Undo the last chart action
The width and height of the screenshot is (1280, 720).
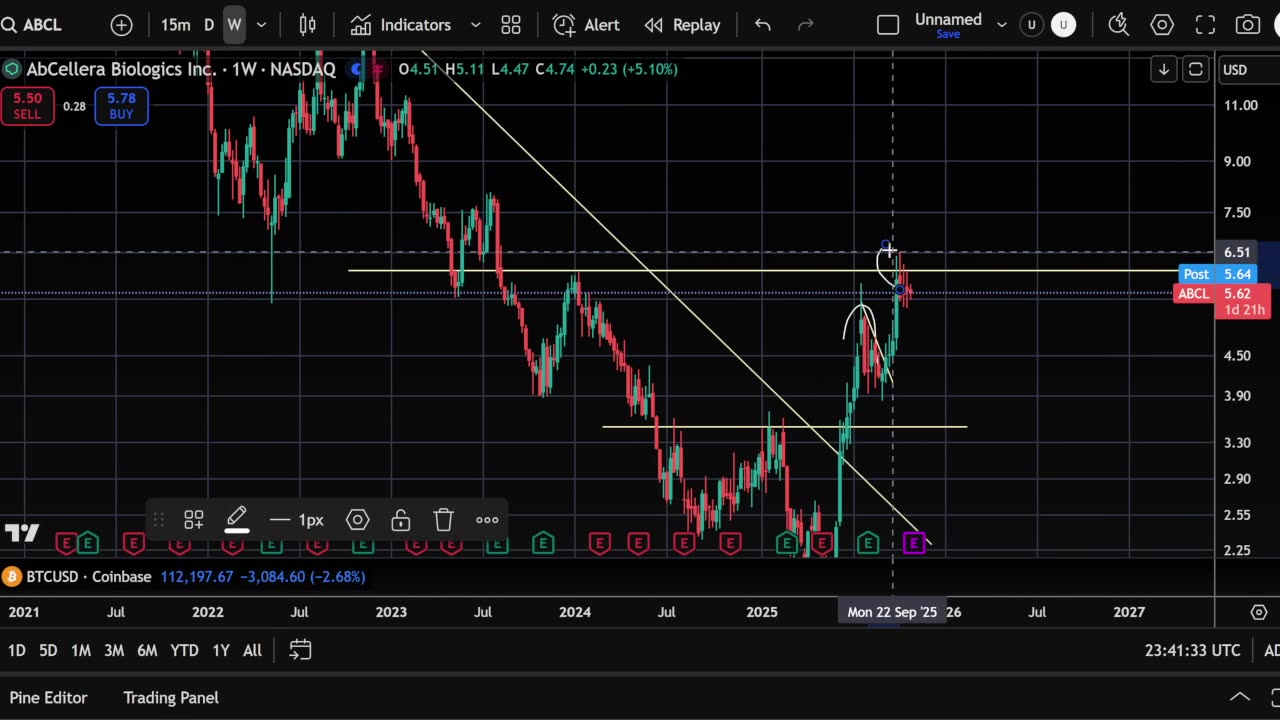coord(763,25)
